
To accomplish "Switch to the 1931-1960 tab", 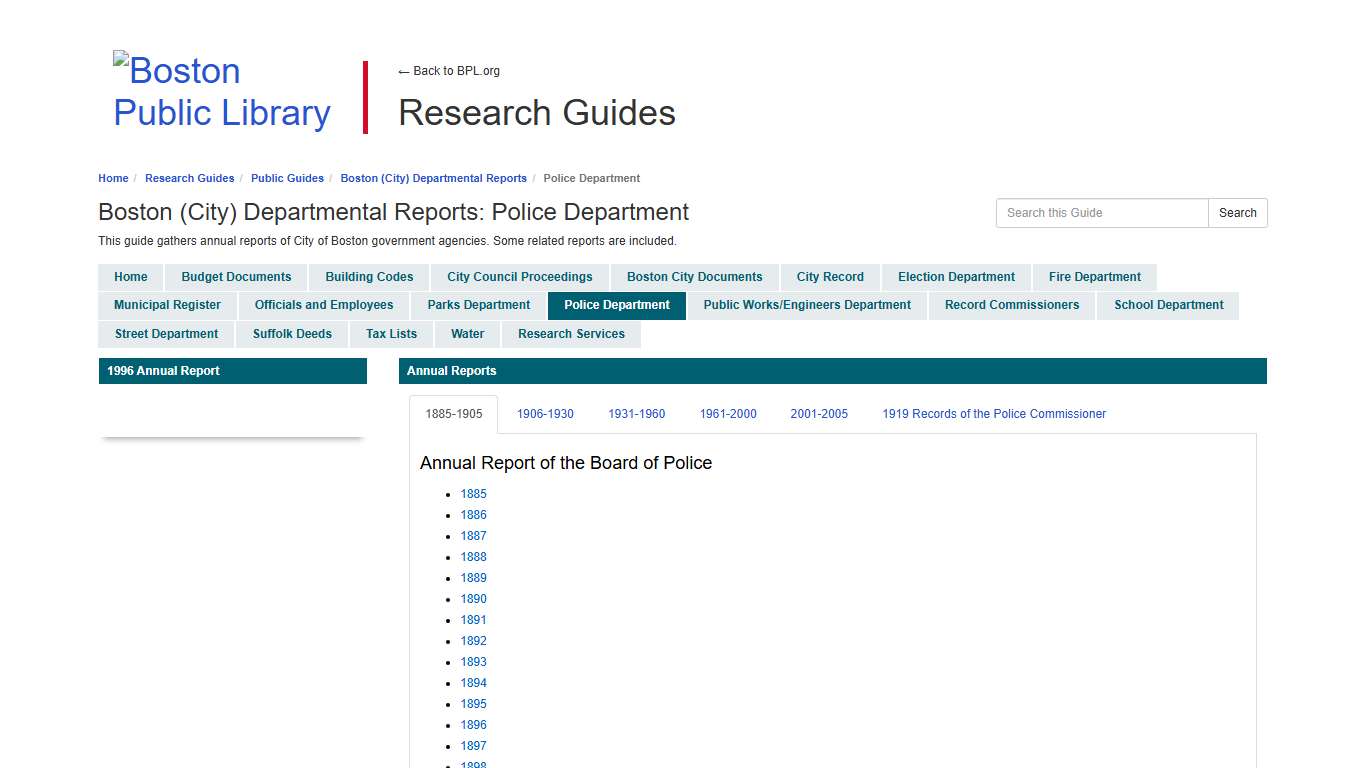I will [636, 413].
